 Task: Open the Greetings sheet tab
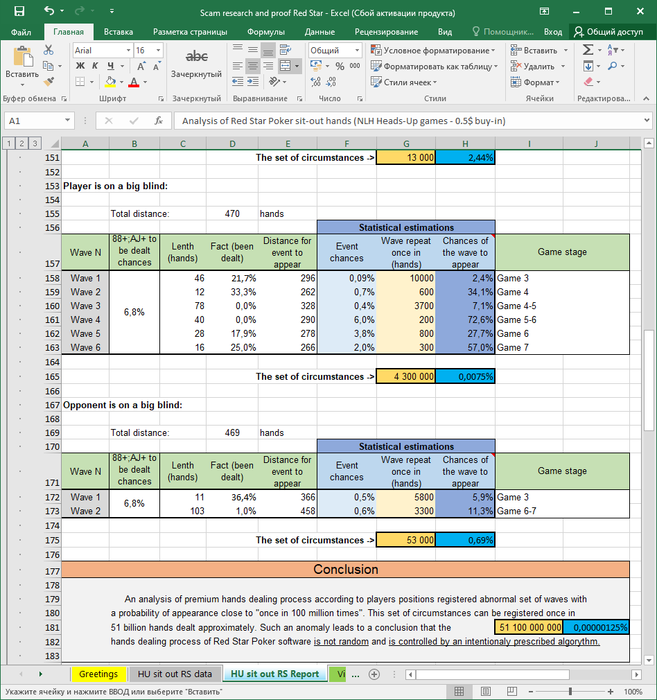98,674
